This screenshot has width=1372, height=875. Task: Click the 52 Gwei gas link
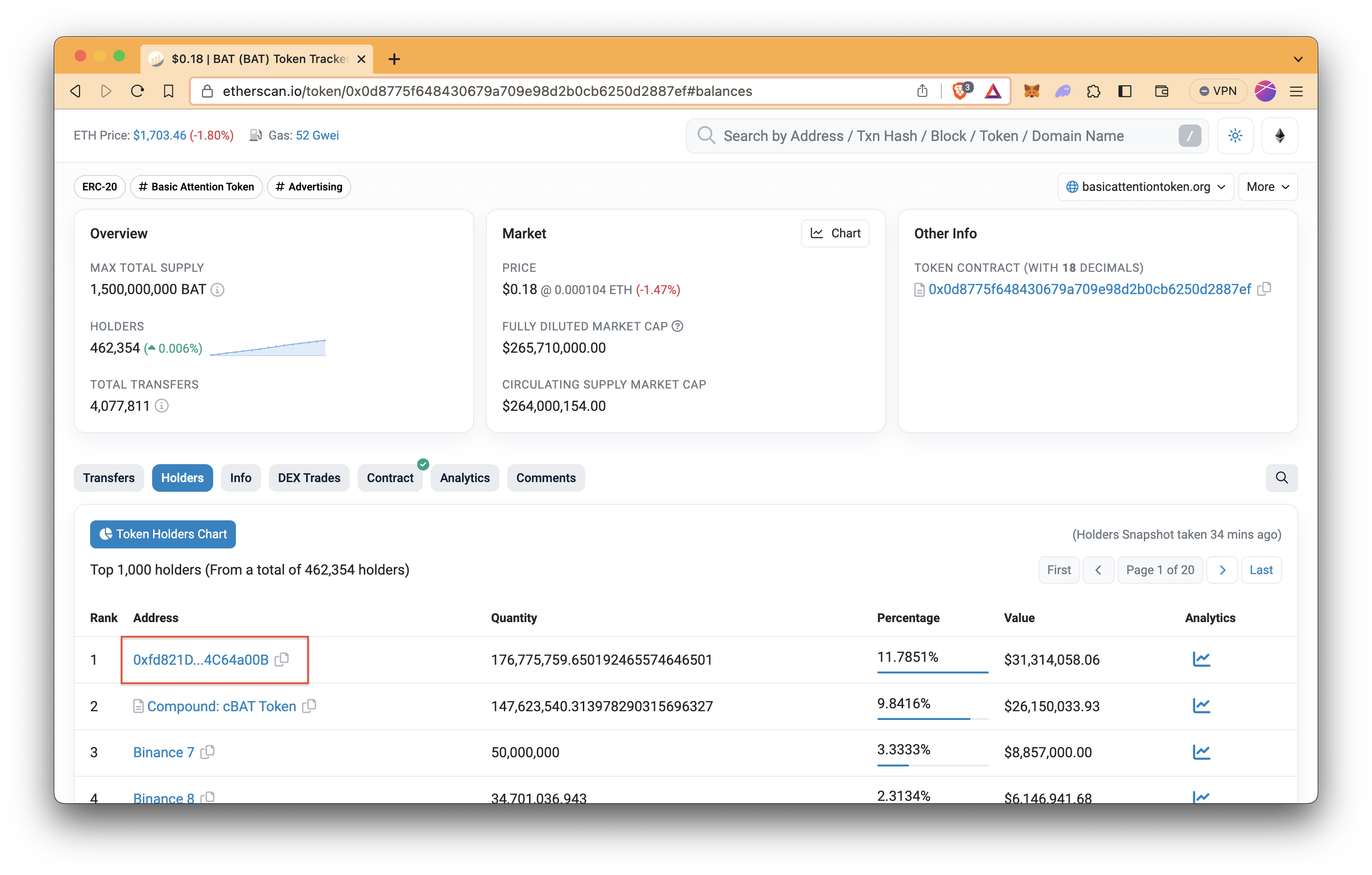pyautogui.click(x=317, y=135)
